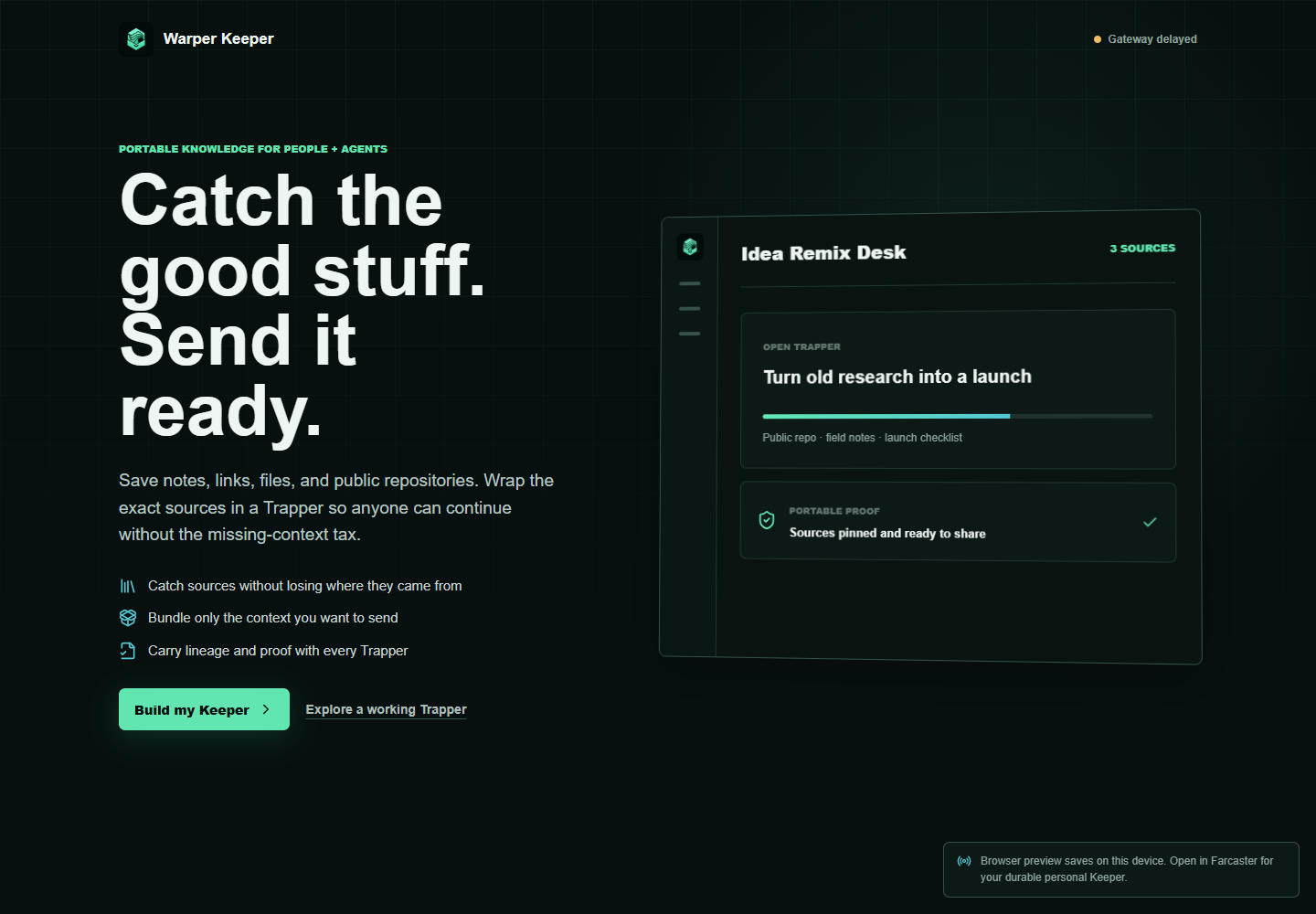Click the Browser preview saves on this device notice
This screenshot has height=914, width=1316.
[x=1121, y=869]
